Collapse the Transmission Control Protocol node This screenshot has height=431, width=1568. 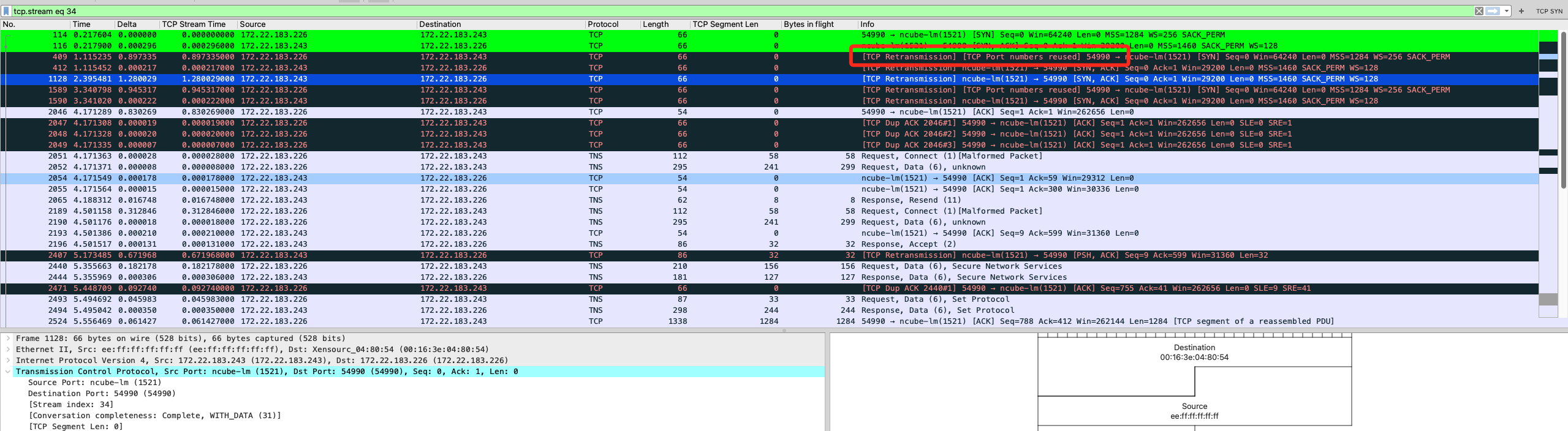[7, 372]
